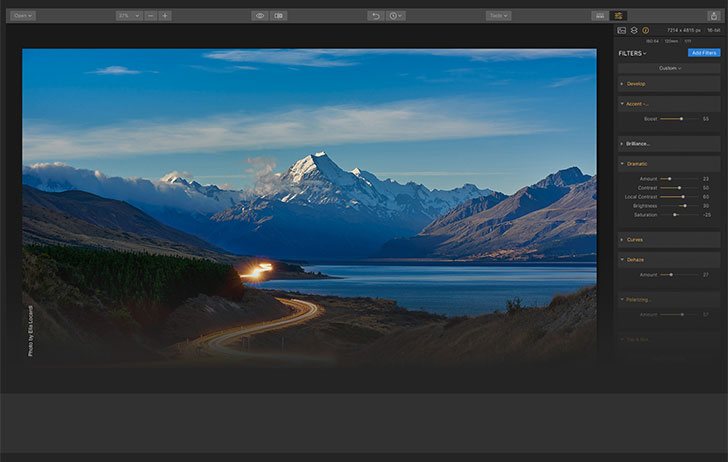This screenshot has height=462, width=728.
Task: Zoom out with the minus button
Action: tap(150, 16)
